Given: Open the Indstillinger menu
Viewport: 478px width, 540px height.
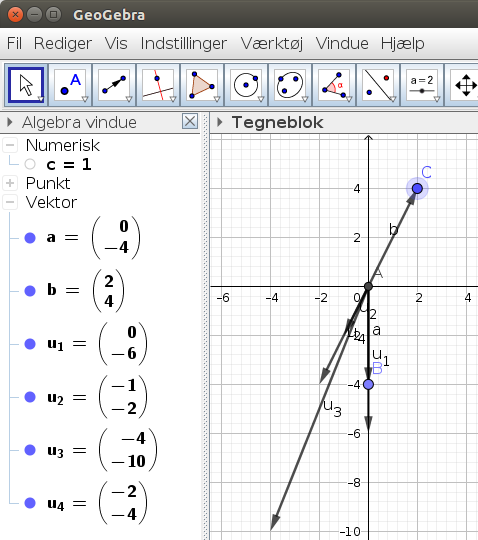Looking at the screenshot, I should [x=184, y=44].
